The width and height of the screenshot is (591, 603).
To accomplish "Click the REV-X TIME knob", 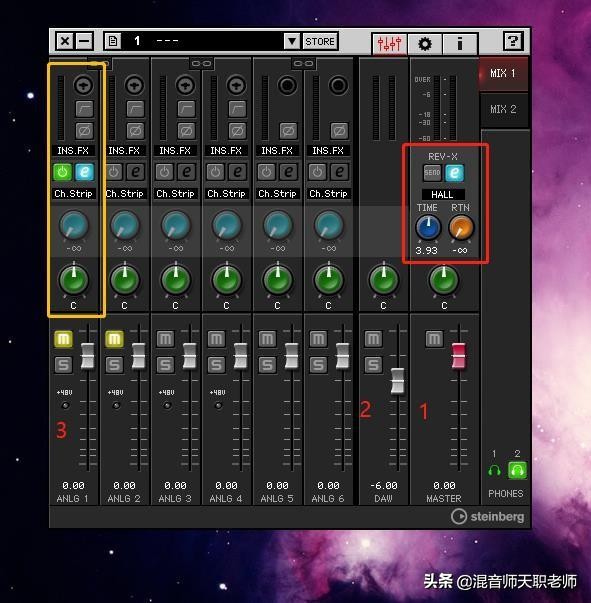I will click(x=428, y=227).
